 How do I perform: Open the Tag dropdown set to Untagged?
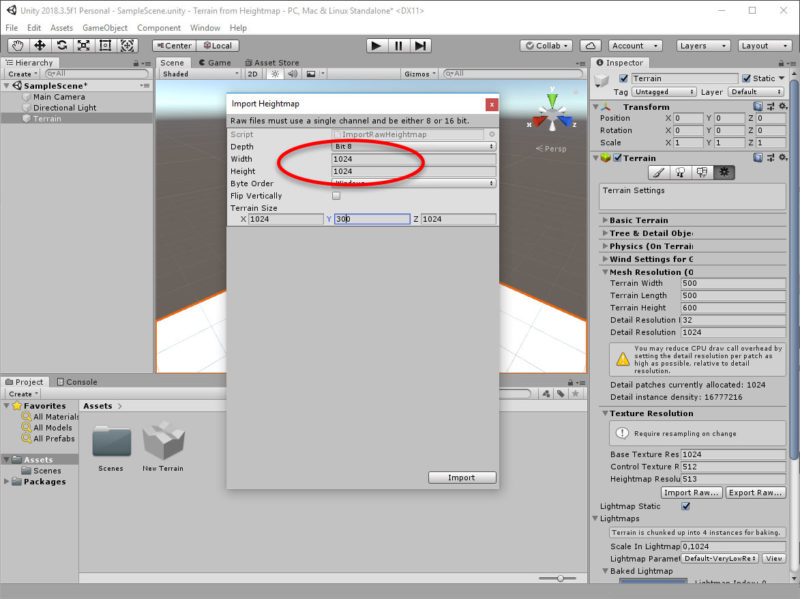[x=664, y=92]
